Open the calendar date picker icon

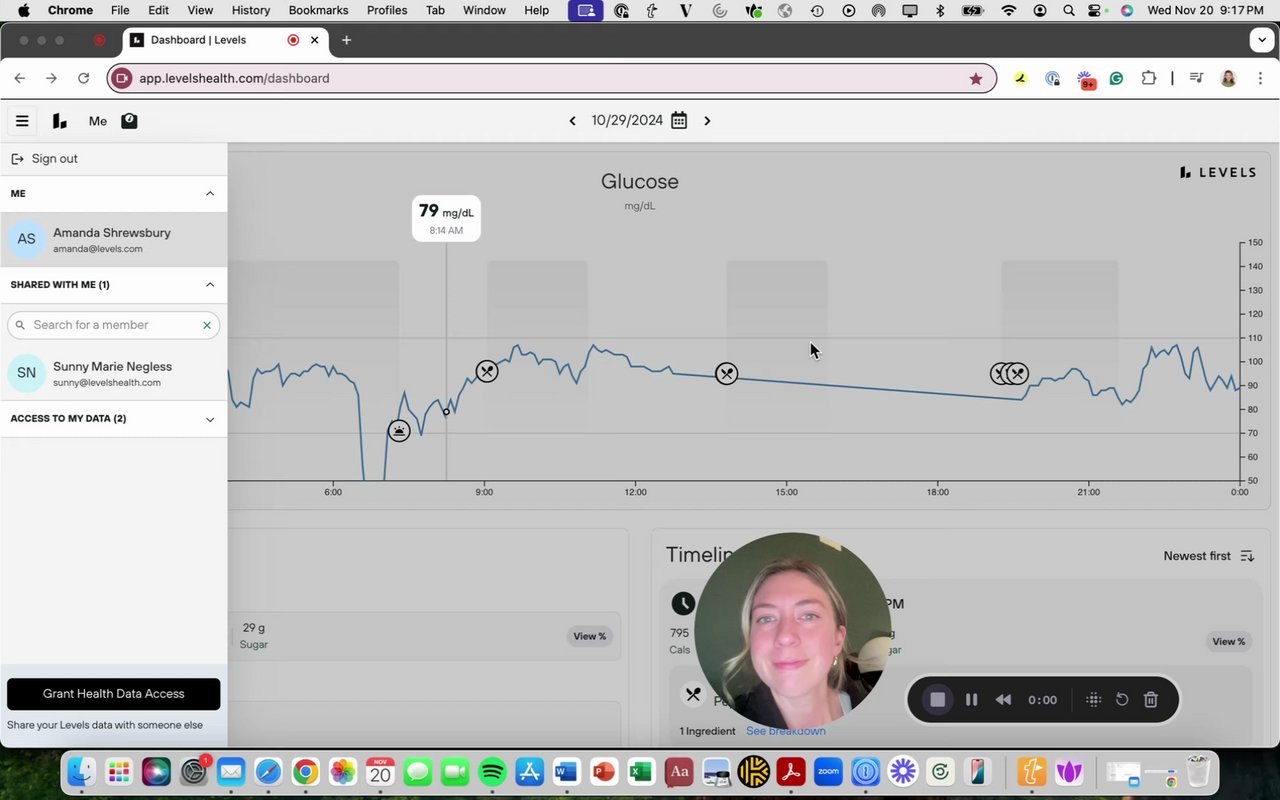point(679,120)
